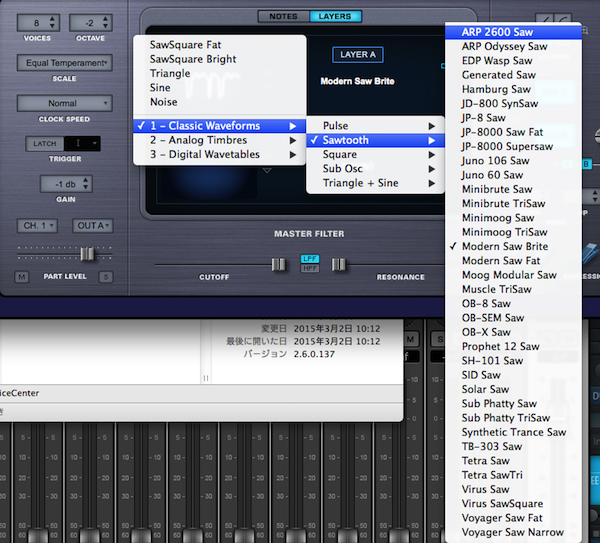The image size is (600, 543).
Task: Choose ARP Odyssey Saw from list
Action: click(514, 46)
